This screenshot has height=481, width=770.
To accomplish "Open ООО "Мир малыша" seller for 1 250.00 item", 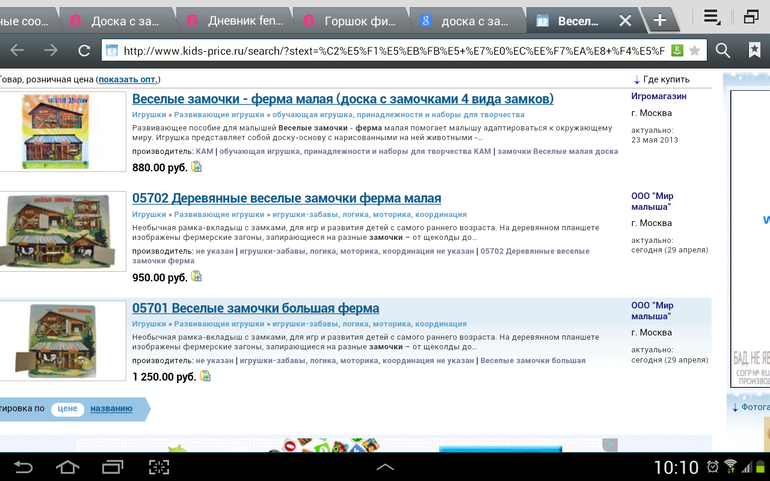I will (652, 311).
